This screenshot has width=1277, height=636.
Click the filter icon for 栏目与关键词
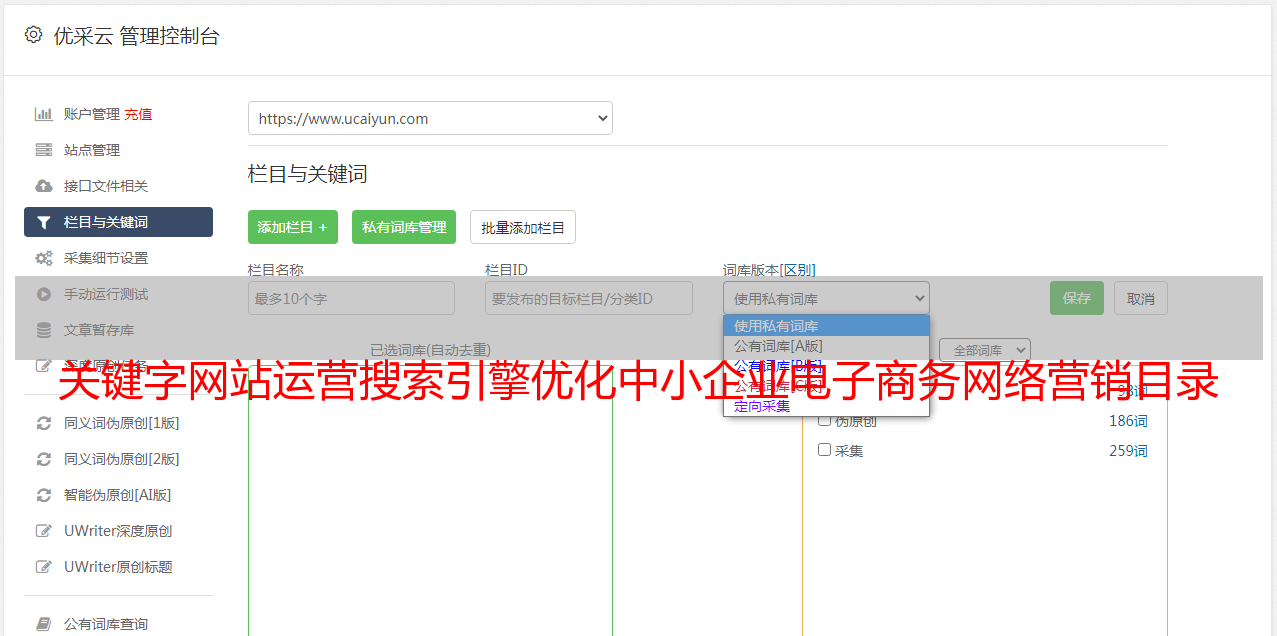point(44,222)
